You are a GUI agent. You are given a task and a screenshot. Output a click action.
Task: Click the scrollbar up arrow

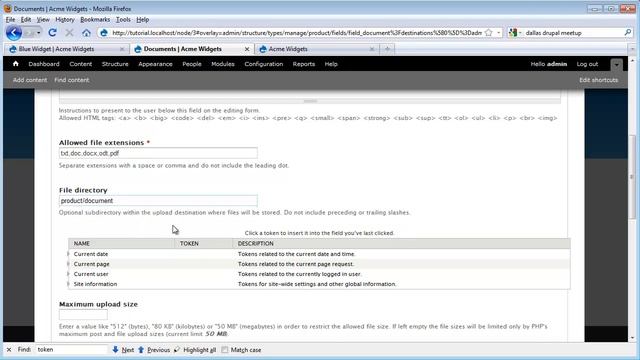click(x=632, y=60)
